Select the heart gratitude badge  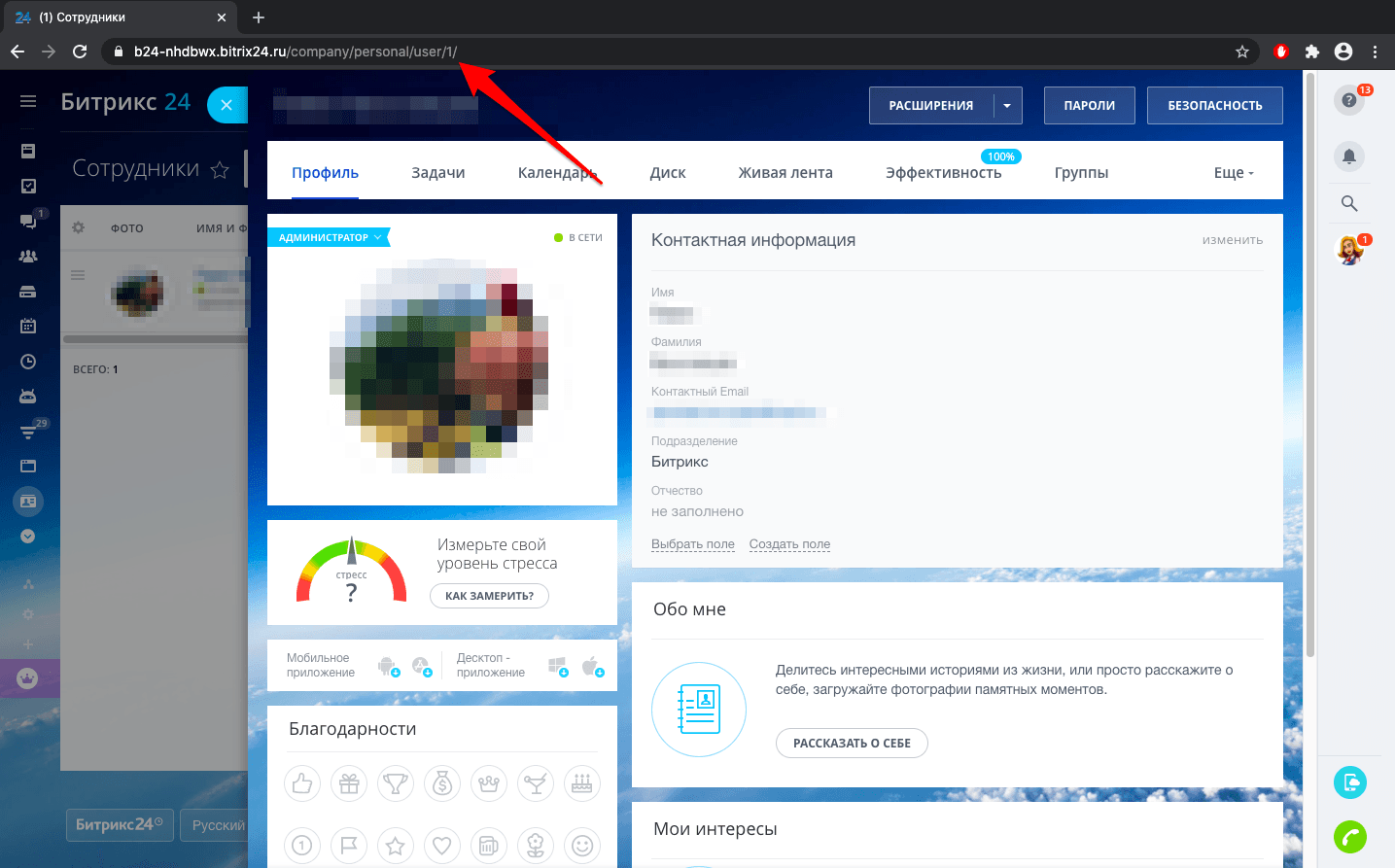pos(442,845)
